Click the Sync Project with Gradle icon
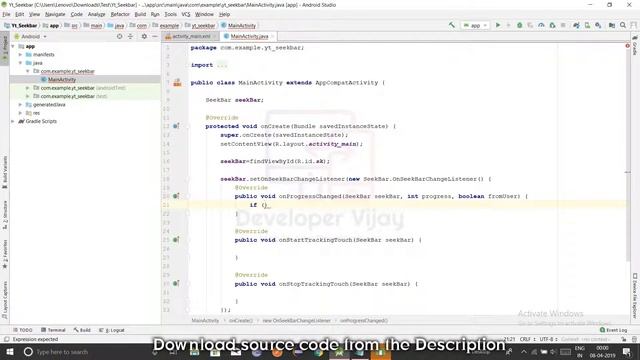This screenshot has width=640, height=360. pyautogui.click(x=576, y=25)
